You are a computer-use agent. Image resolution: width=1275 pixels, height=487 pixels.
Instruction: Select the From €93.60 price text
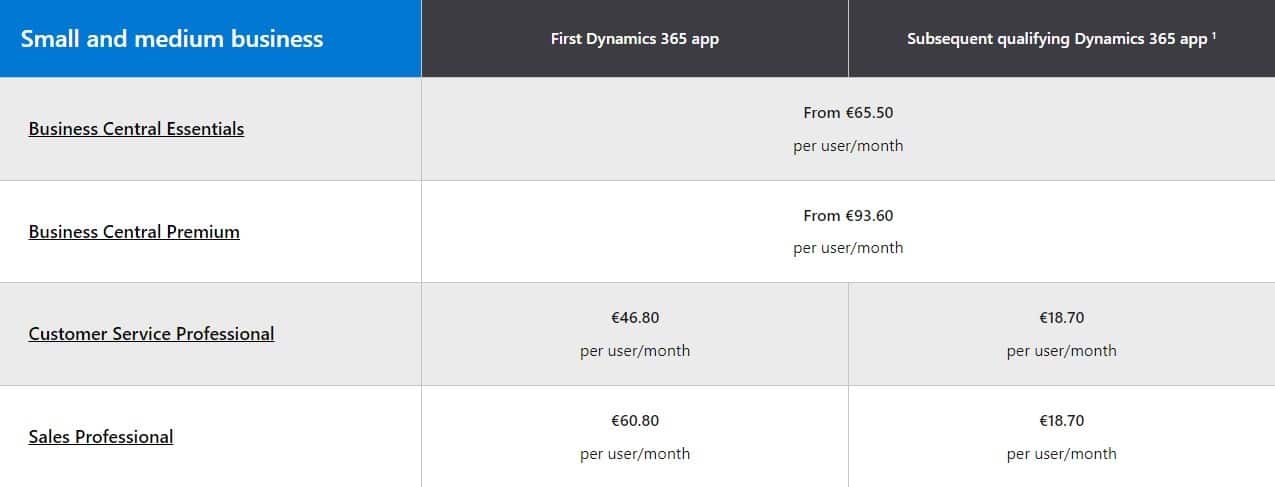pyautogui.click(x=848, y=215)
